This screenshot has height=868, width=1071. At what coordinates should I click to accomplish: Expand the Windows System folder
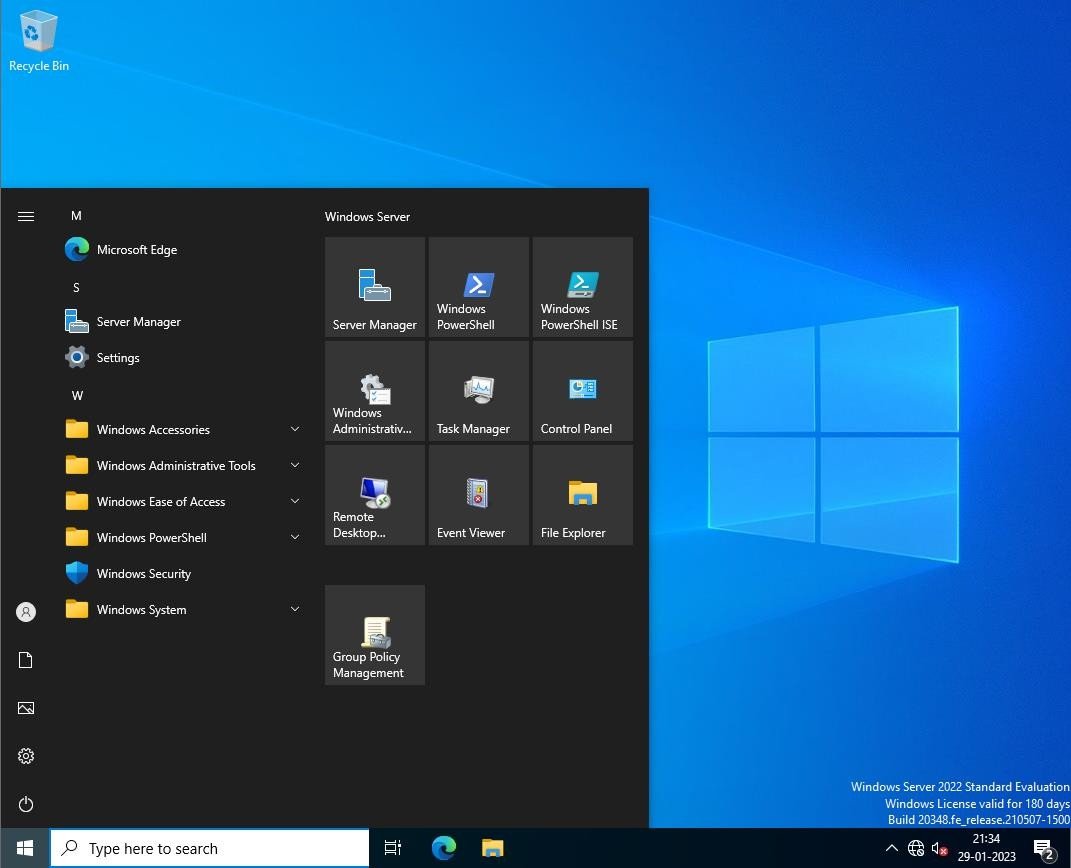coord(183,610)
